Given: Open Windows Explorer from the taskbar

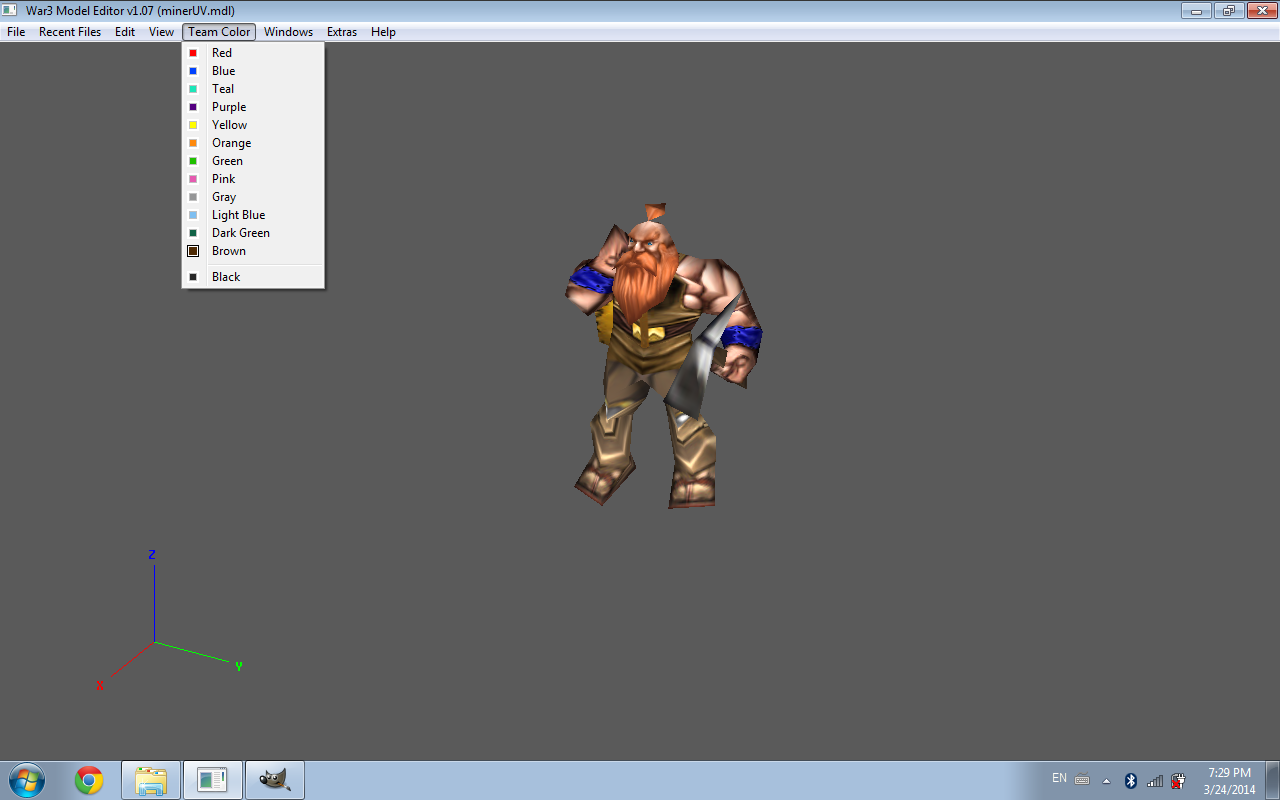Looking at the screenshot, I should click(x=151, y=780).
